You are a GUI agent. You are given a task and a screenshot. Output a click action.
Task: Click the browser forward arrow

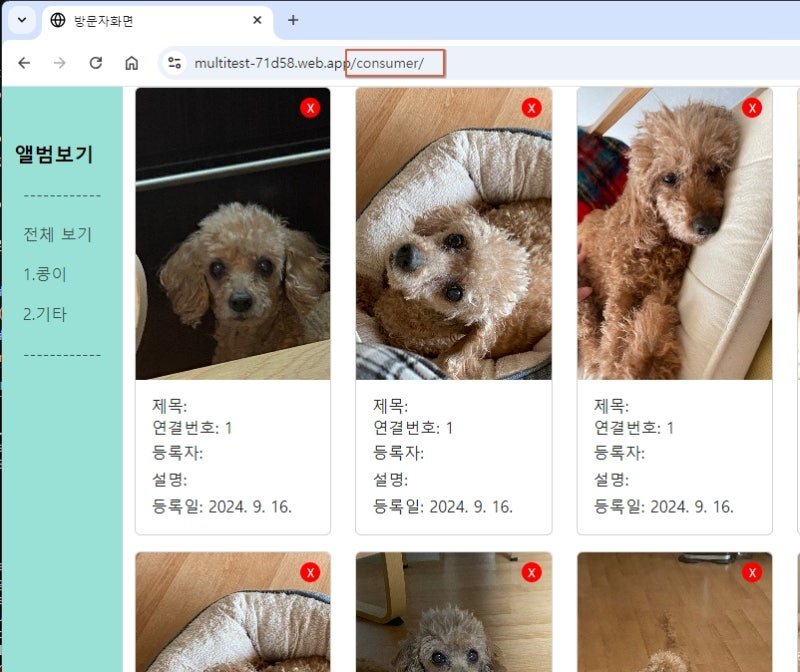[60, 63]
